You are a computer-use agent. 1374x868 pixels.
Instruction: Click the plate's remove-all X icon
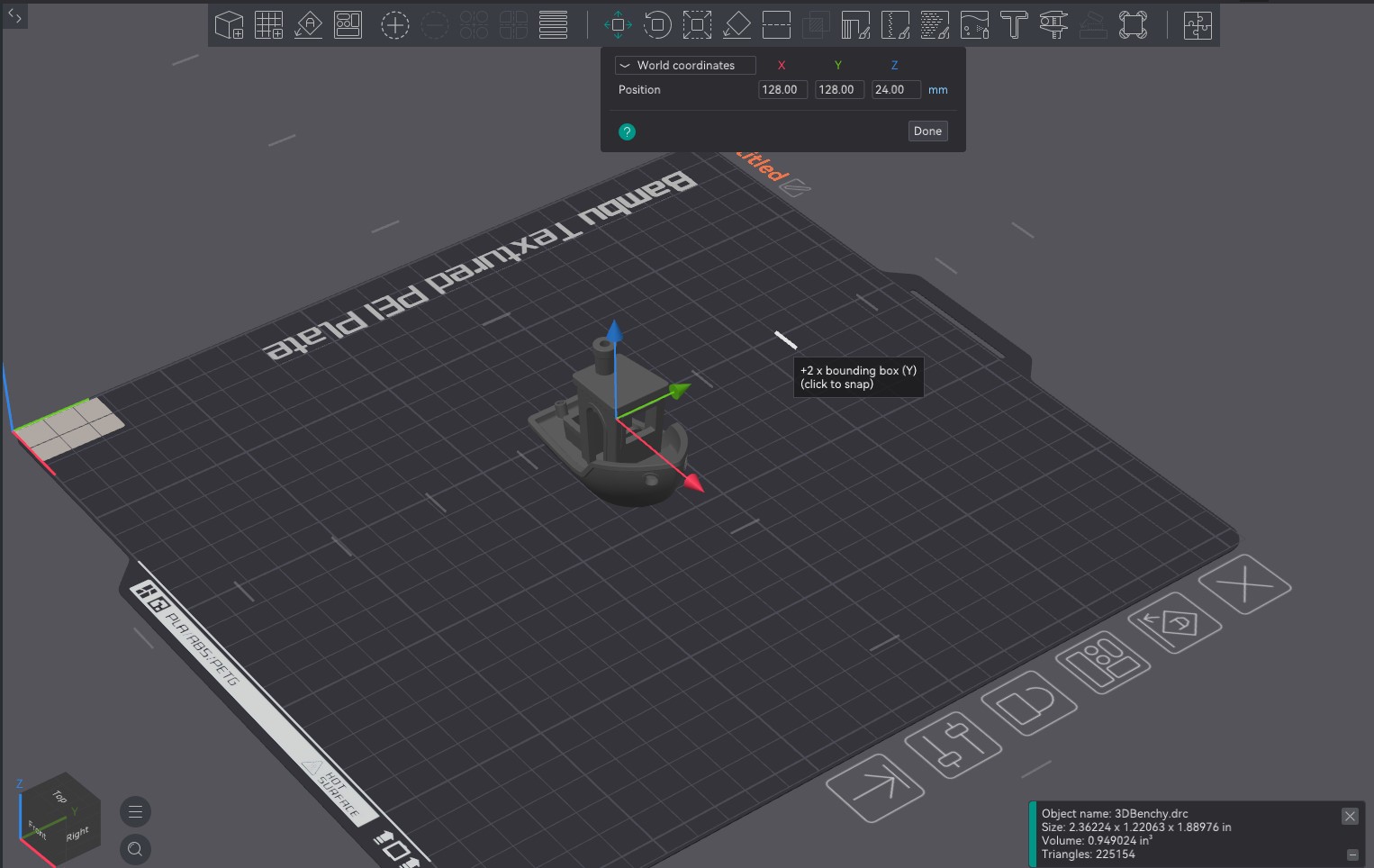pyautogui.click(x=1245, y=584)
